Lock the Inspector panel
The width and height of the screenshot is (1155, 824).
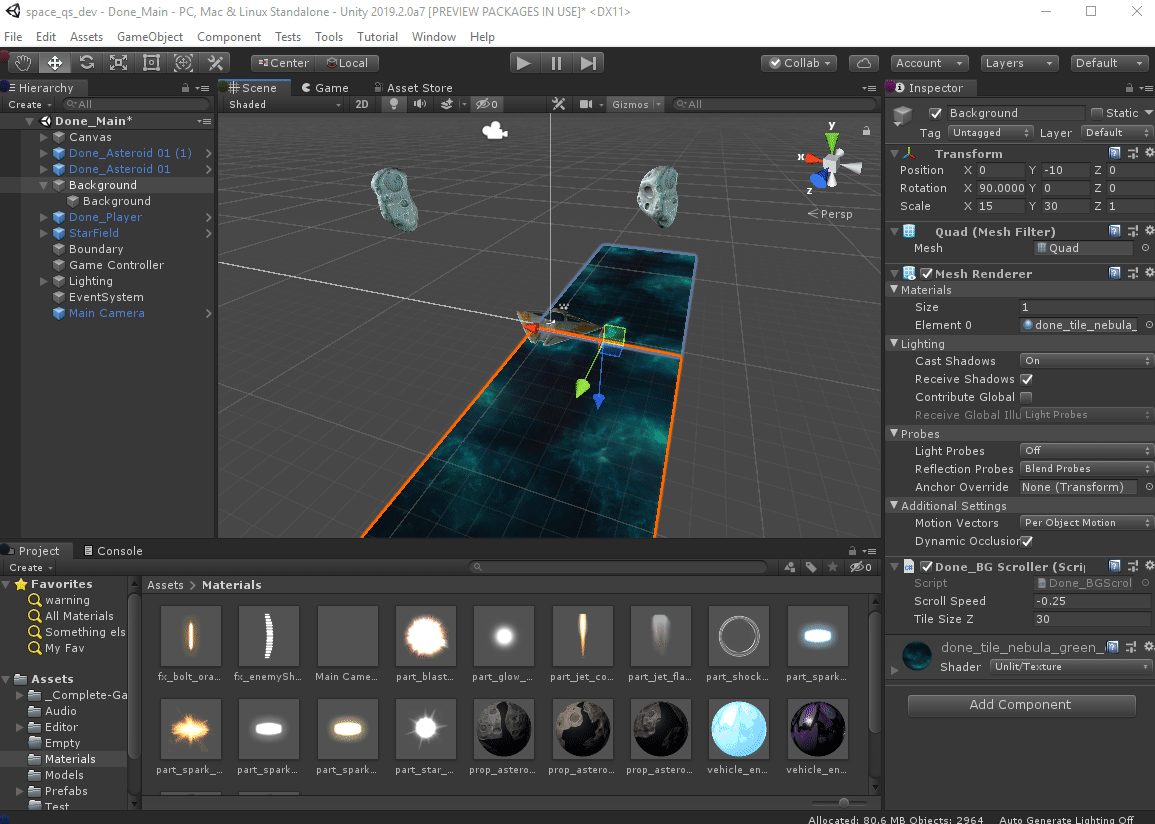point(1129,88)
